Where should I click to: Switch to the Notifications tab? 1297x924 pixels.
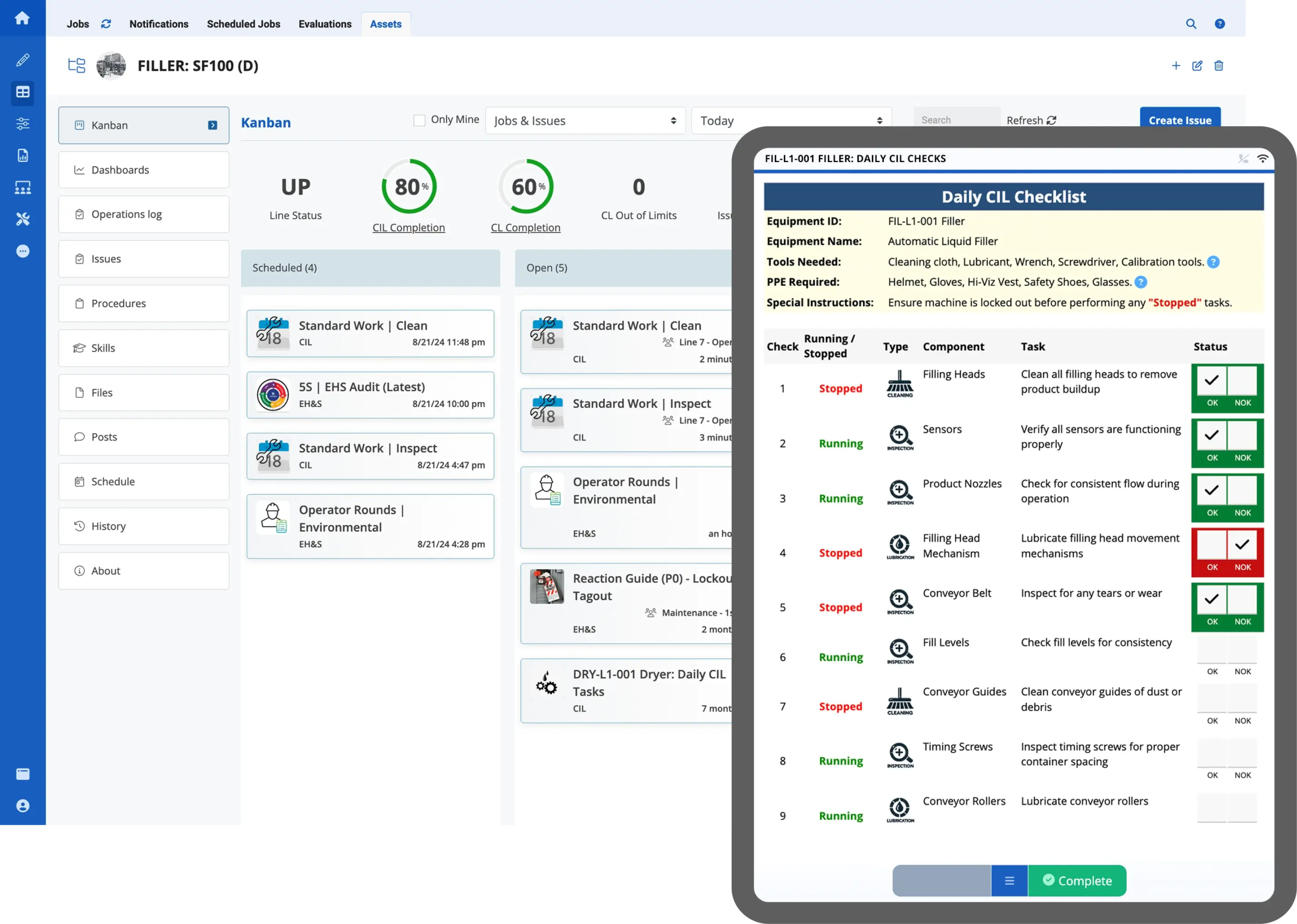coord(159,24)
